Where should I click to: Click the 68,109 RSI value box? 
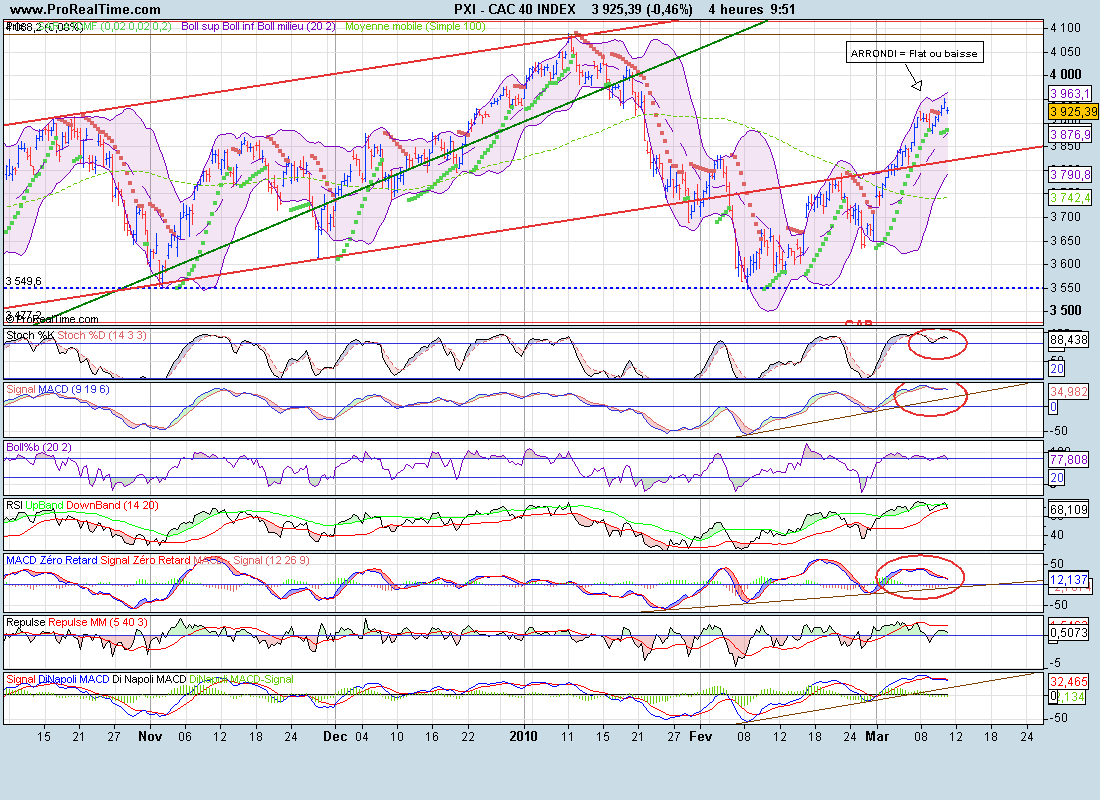1068,509
